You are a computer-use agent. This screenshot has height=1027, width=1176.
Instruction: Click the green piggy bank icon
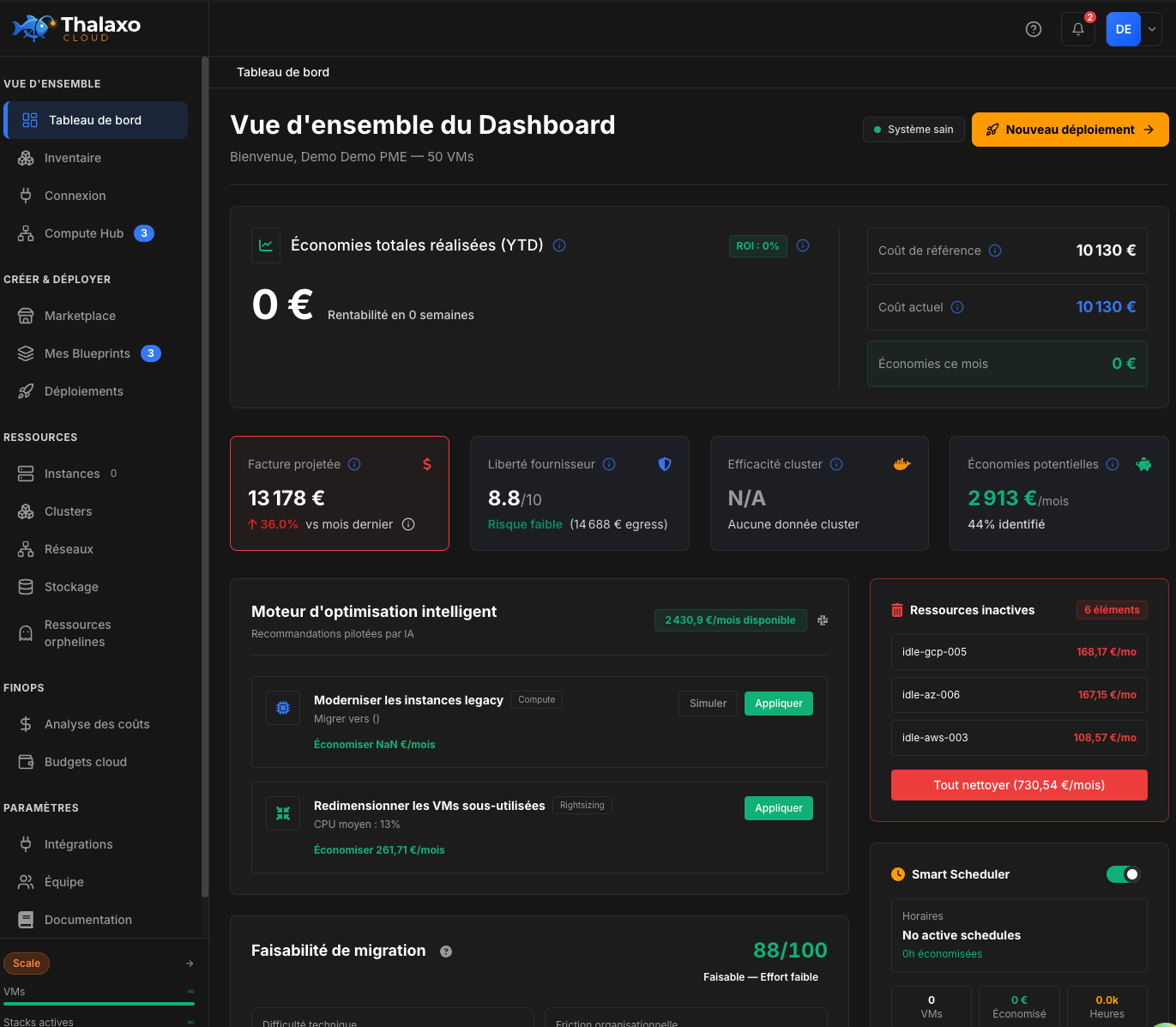1143,464
